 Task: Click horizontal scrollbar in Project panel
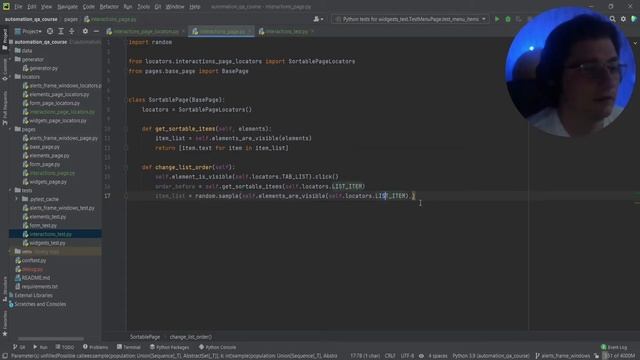tap(51, 338)
